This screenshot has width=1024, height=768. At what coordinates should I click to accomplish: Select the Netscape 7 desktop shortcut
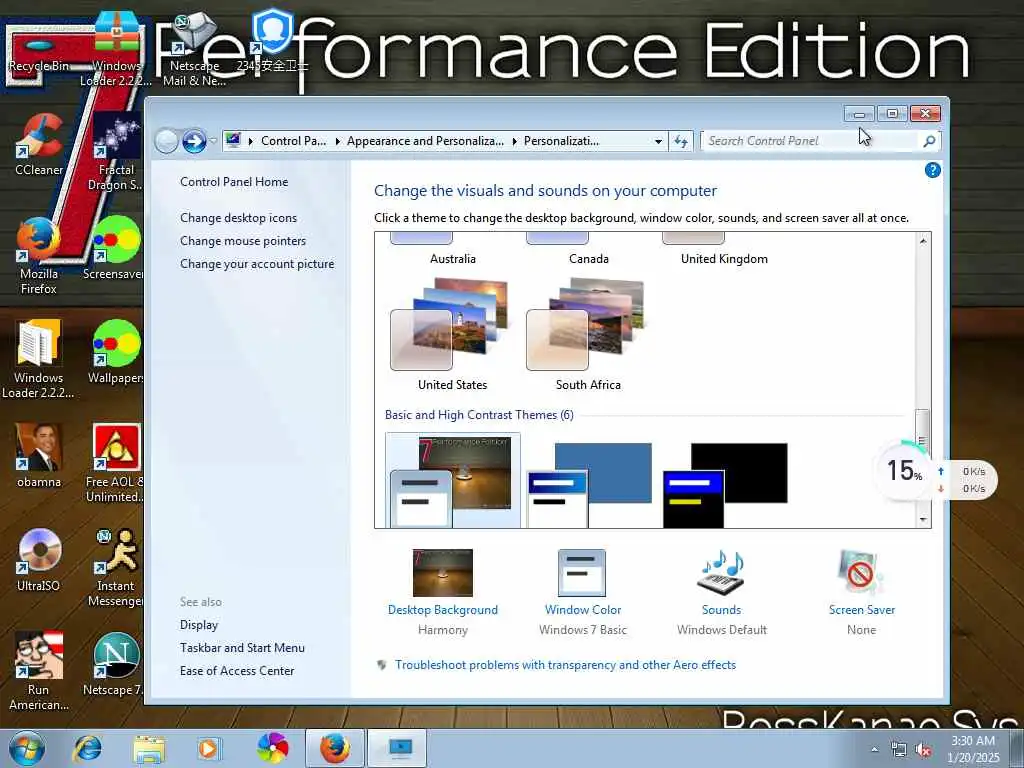115,665
